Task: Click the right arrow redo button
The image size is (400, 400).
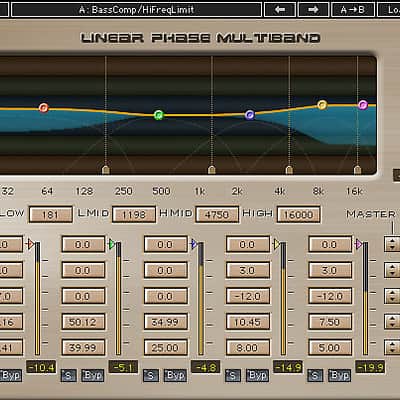Action: point(313,10)
